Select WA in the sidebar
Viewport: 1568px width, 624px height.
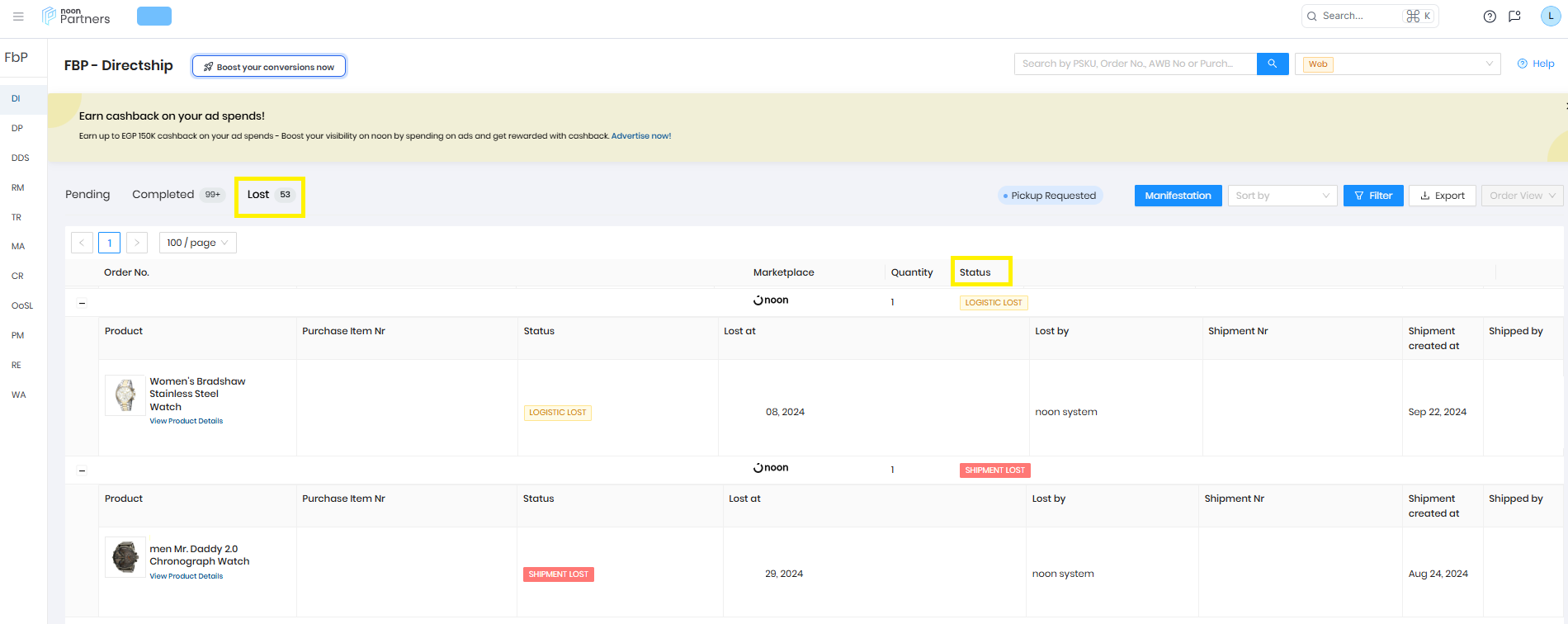(19, 395)
